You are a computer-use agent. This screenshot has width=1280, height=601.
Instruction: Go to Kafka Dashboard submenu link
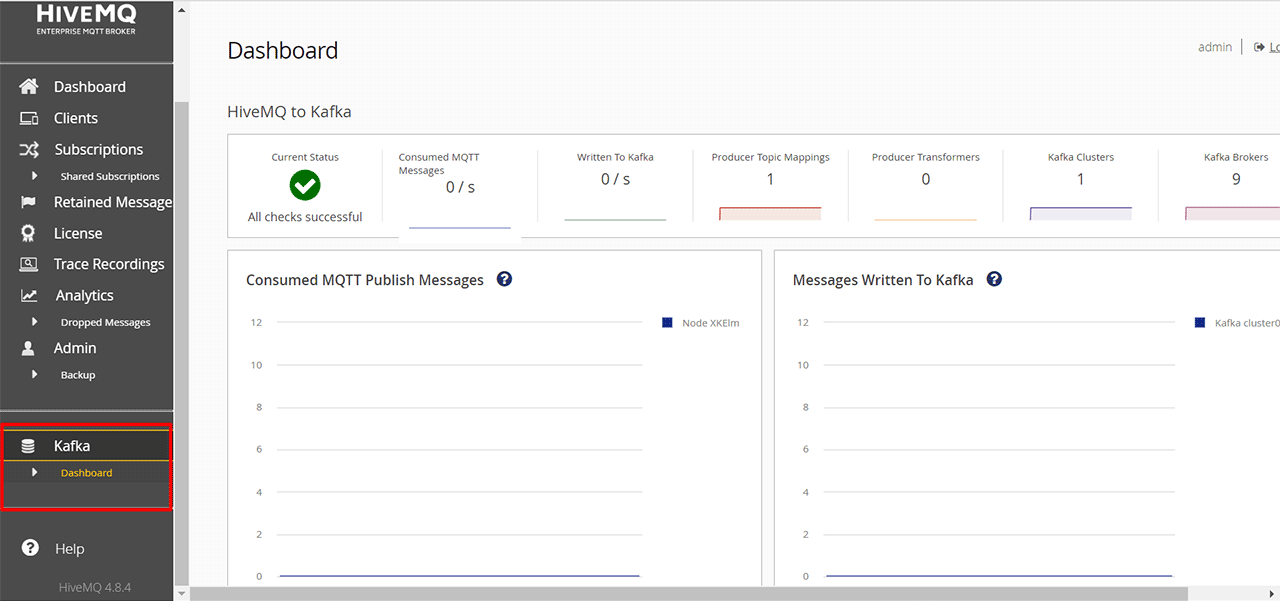point(87,472)
